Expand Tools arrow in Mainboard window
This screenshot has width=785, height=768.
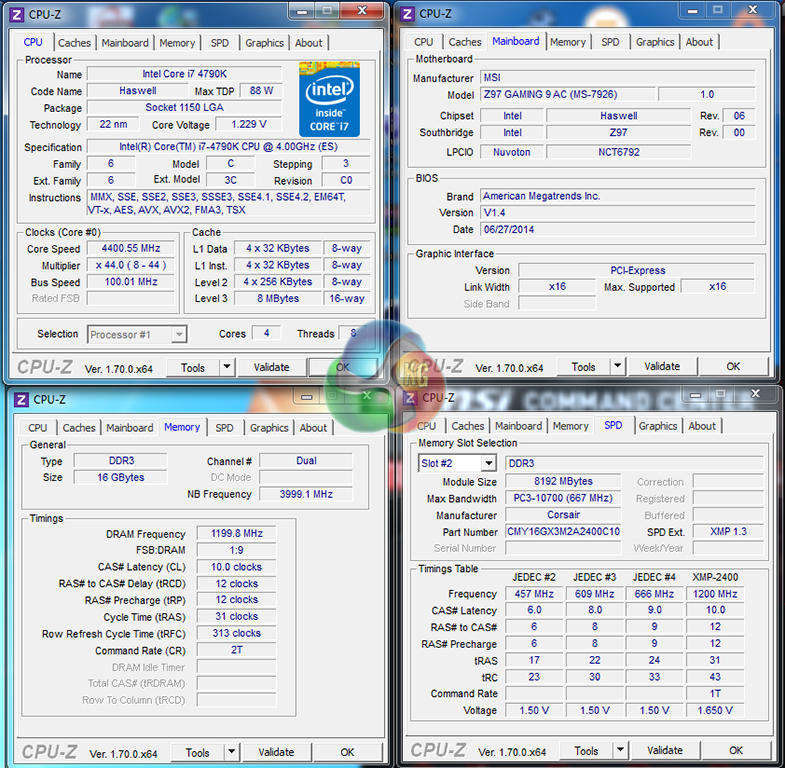pos(617,366)
